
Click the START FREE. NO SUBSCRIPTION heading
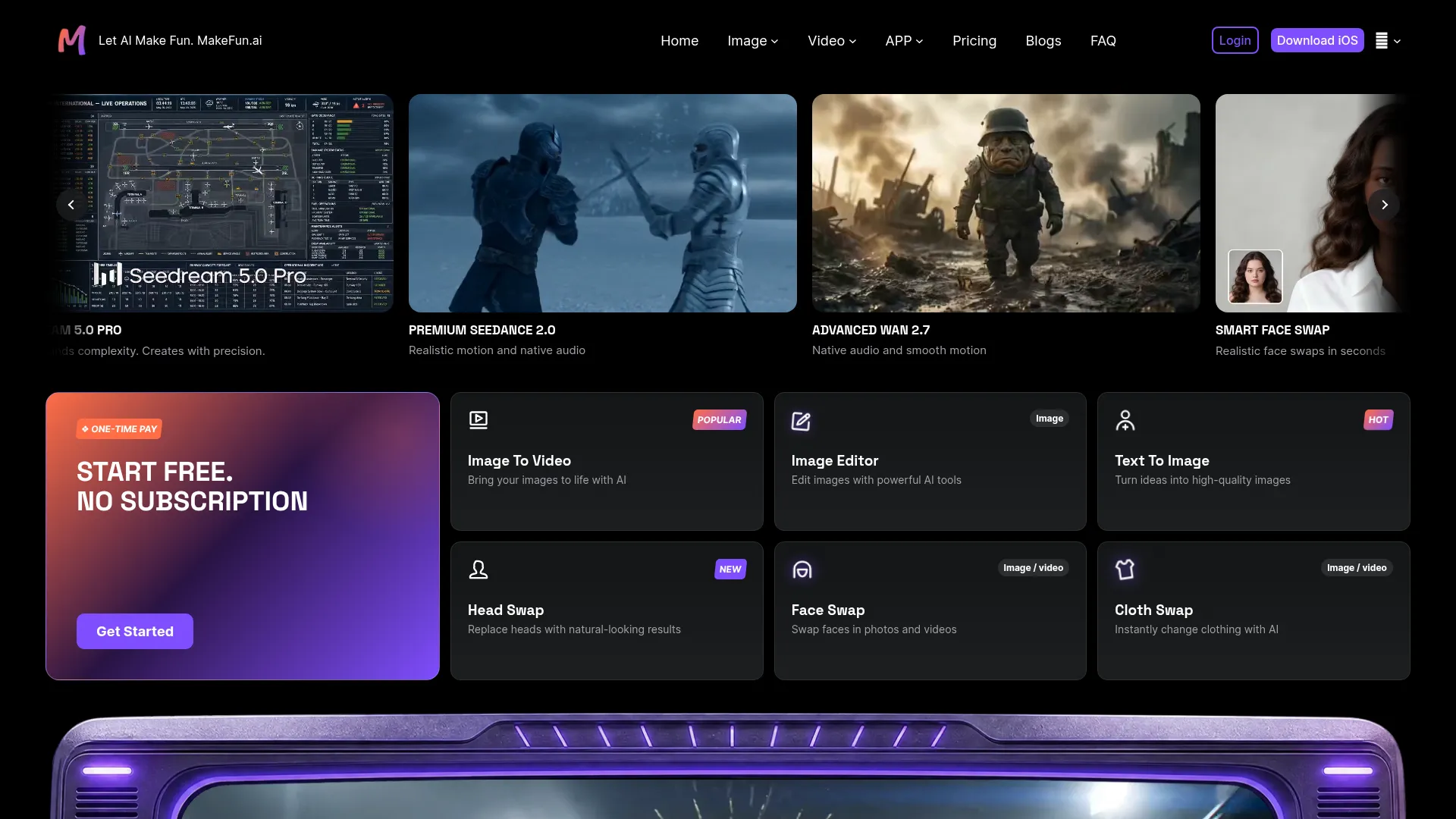193,487
